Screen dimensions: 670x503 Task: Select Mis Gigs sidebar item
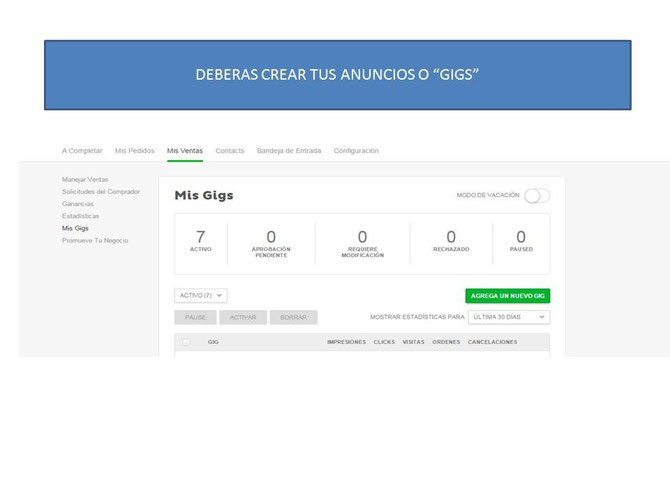click(75, 228)
